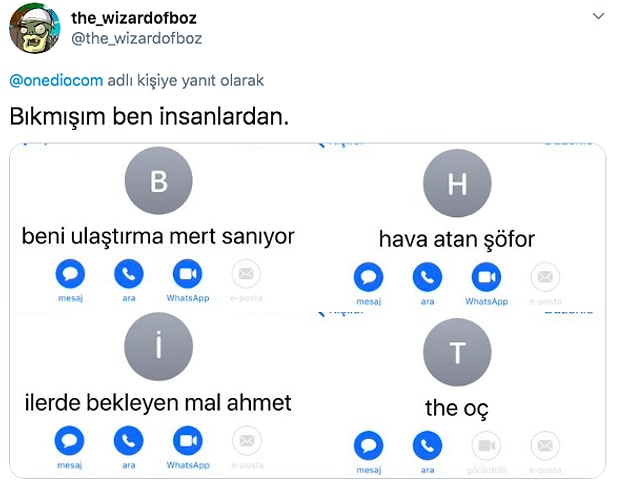Tap the disabled görüntülü icon for 'the oç'
Screen dimensions: 620x487
coord(486,446)
